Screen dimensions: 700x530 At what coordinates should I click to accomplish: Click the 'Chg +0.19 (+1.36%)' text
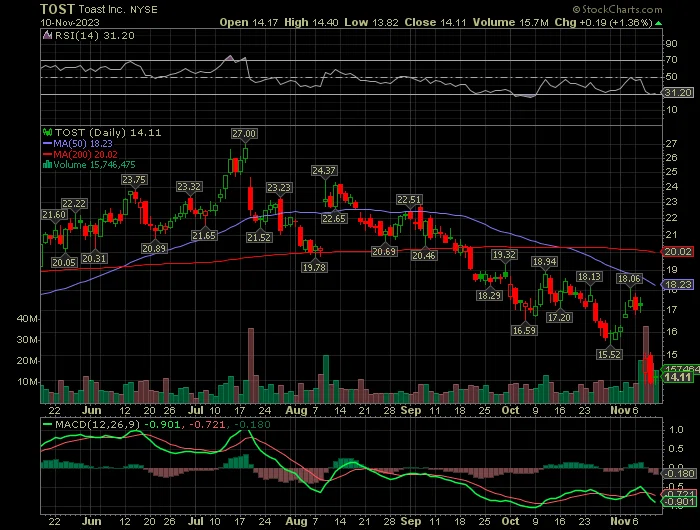(604, 22)
